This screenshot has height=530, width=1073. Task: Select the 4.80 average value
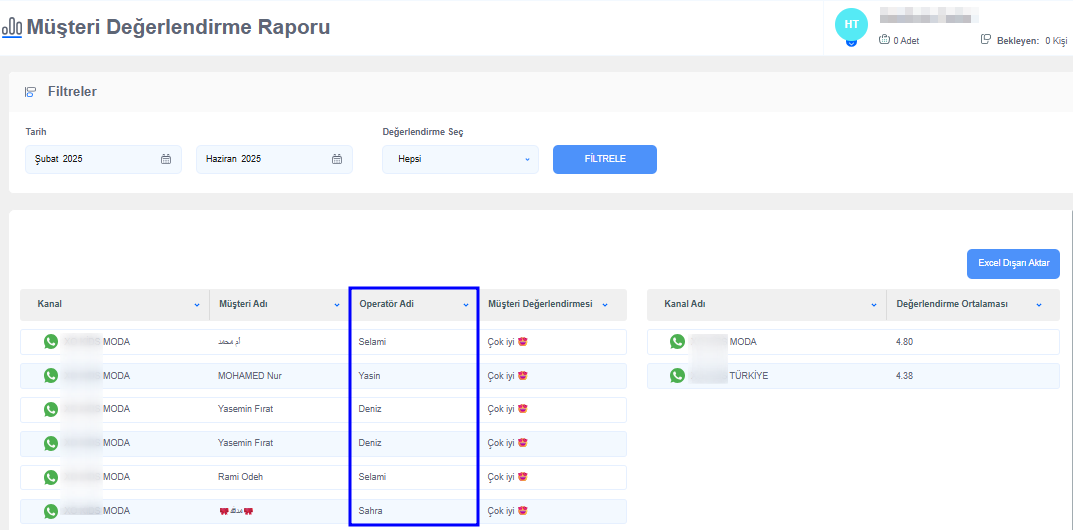pos(904,342)
